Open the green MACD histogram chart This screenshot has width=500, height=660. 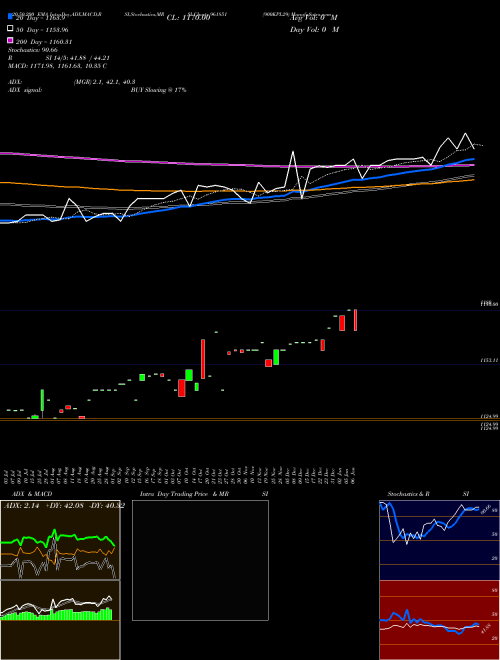(x=60, y=620)
